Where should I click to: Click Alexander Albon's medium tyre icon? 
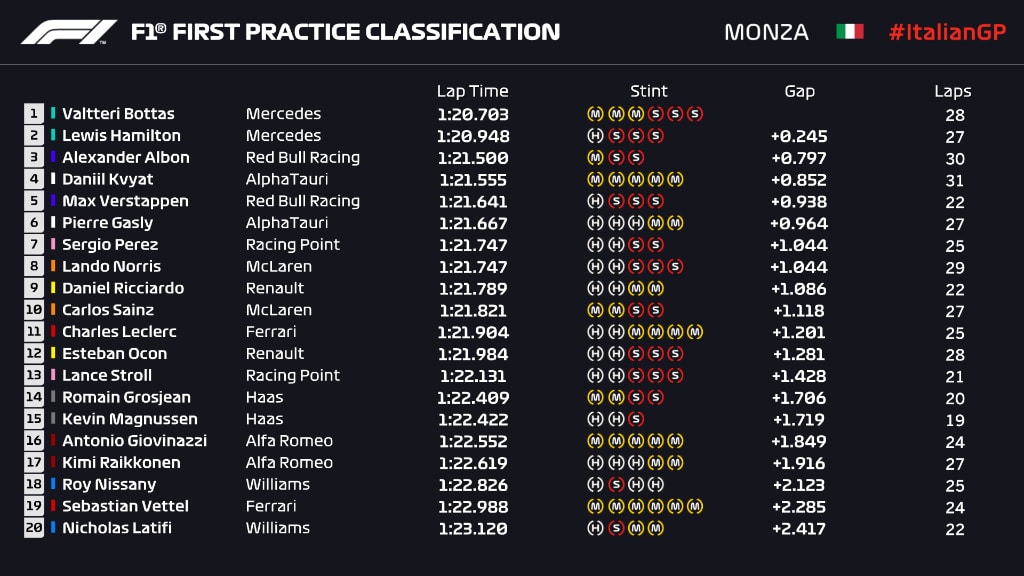[595, 158]
